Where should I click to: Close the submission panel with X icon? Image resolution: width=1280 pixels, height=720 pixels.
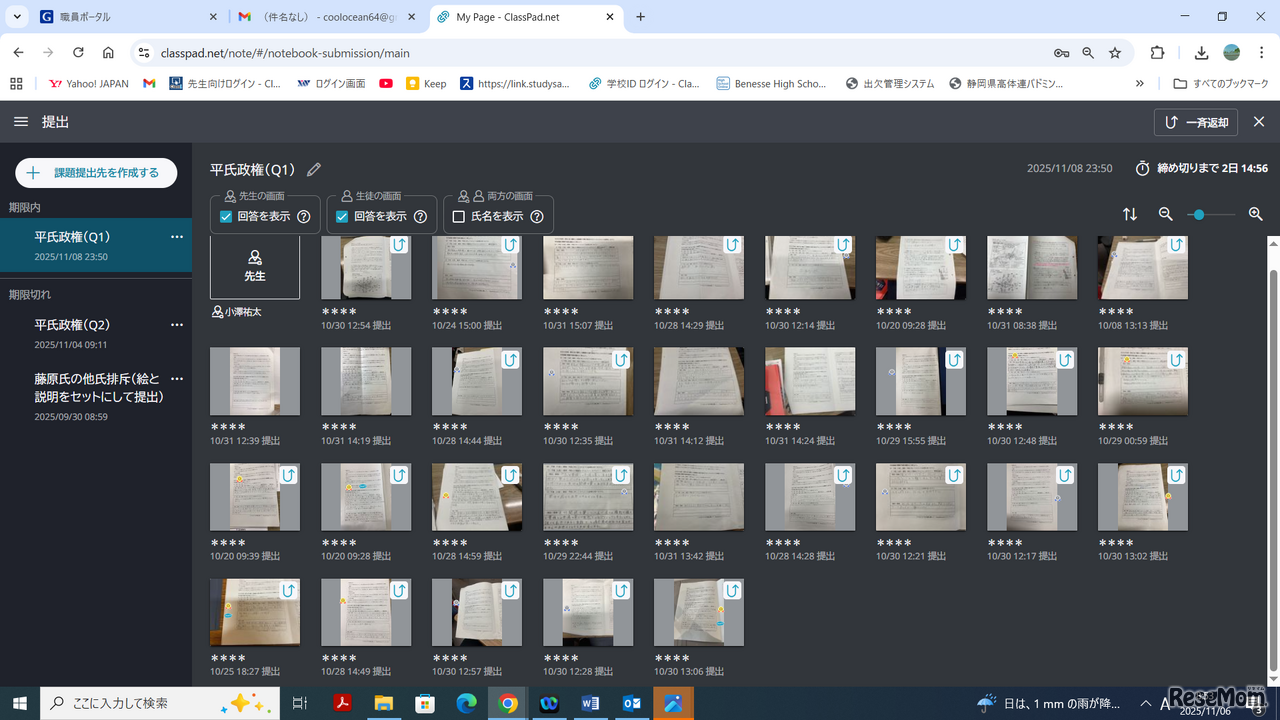click(1259, 122)
